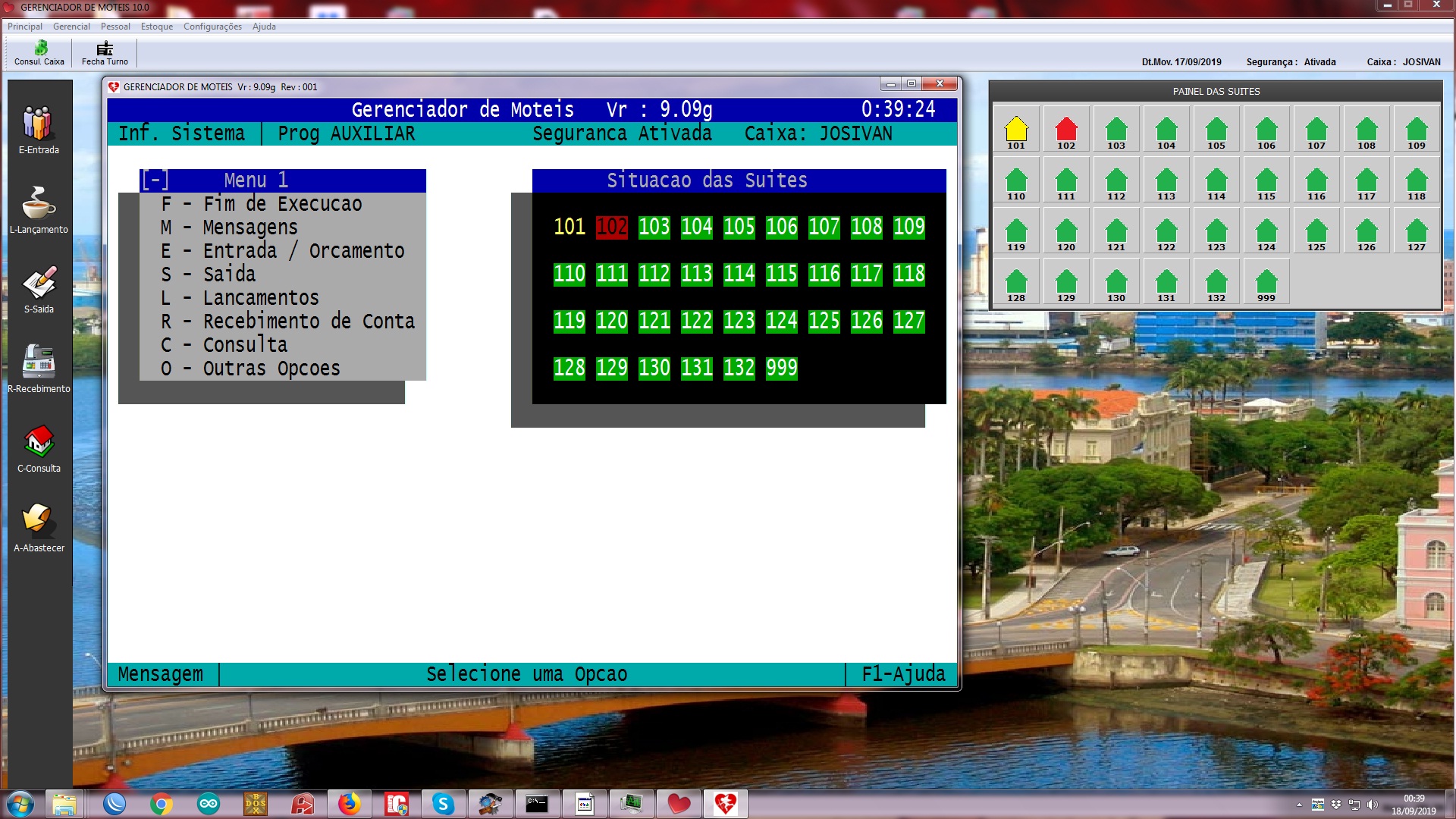Open the Configurações menu
The width and height of the screenshot is (1456, 819).
(212, 27)
